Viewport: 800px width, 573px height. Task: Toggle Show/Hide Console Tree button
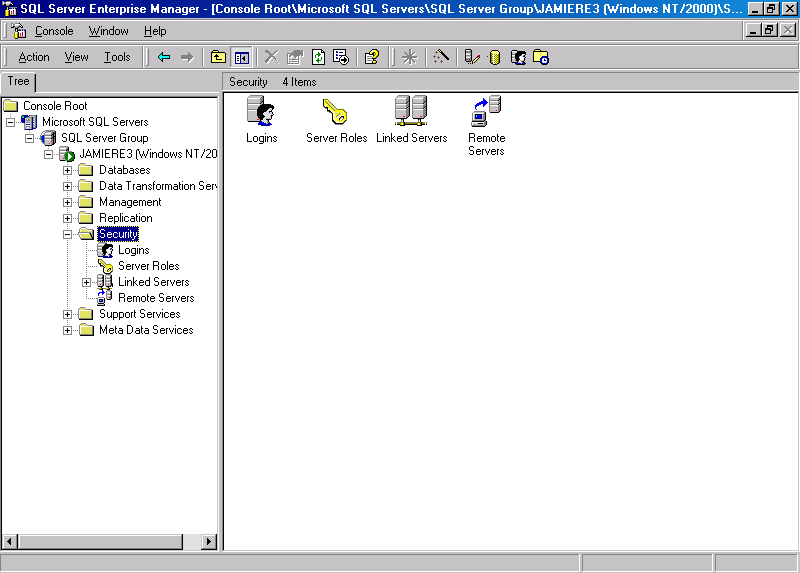tap(242, 57)
